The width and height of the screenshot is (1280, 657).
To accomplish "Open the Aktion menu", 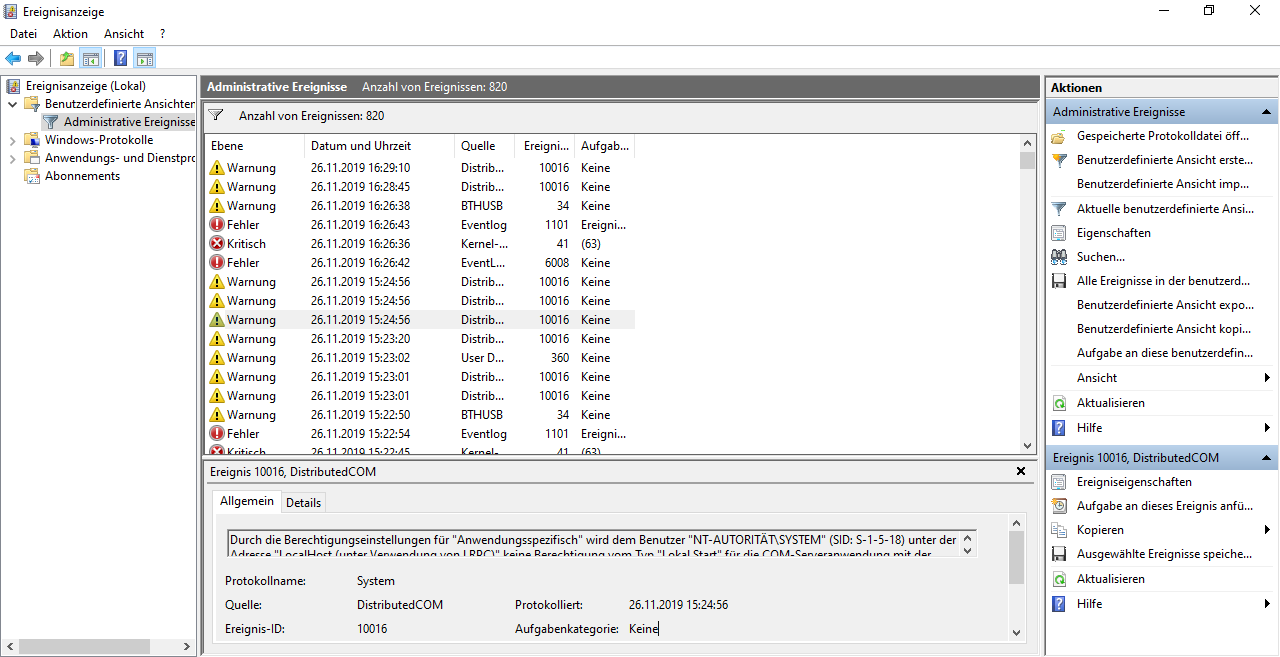I will point(70,34).
